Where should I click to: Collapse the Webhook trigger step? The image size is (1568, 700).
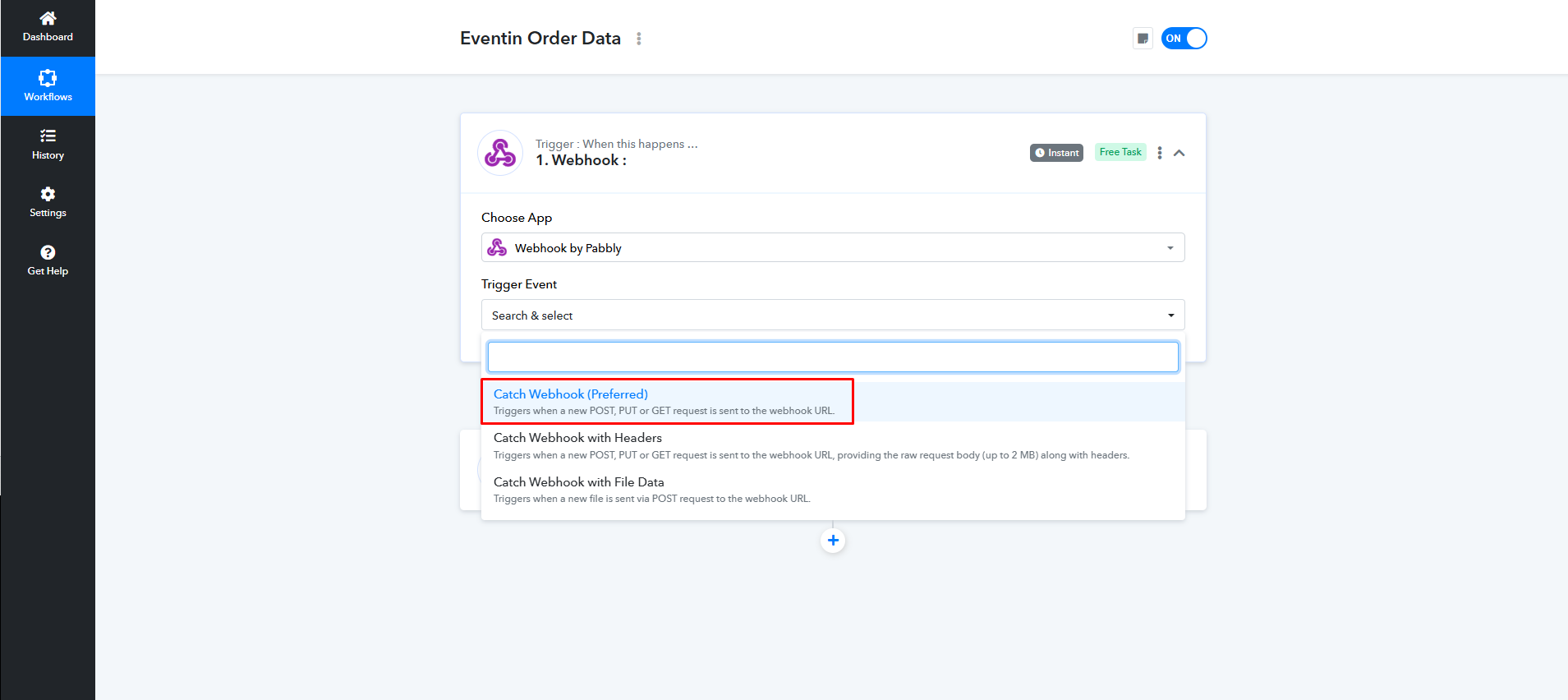[1179, 153]
